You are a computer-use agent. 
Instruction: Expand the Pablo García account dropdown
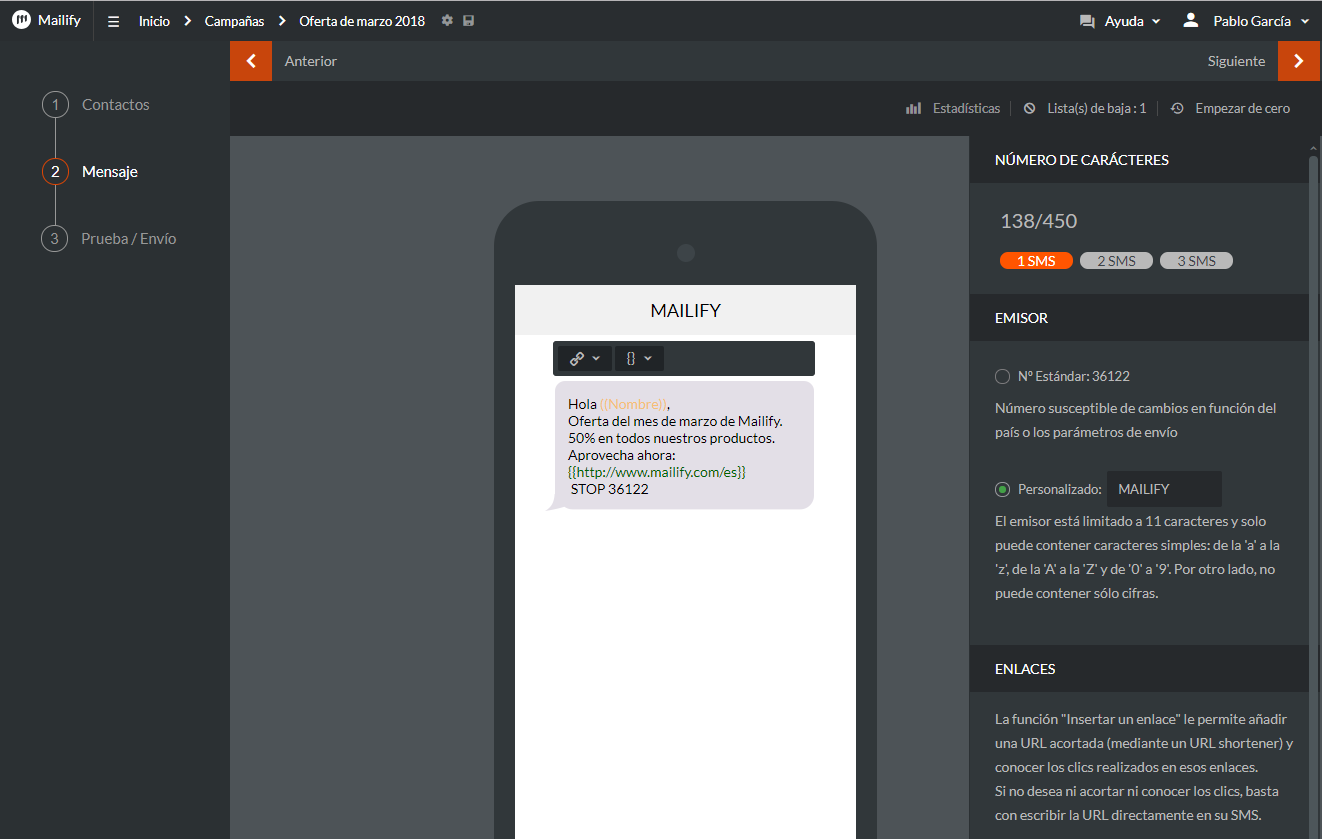pyautogui.click(x=1306, y=21)
